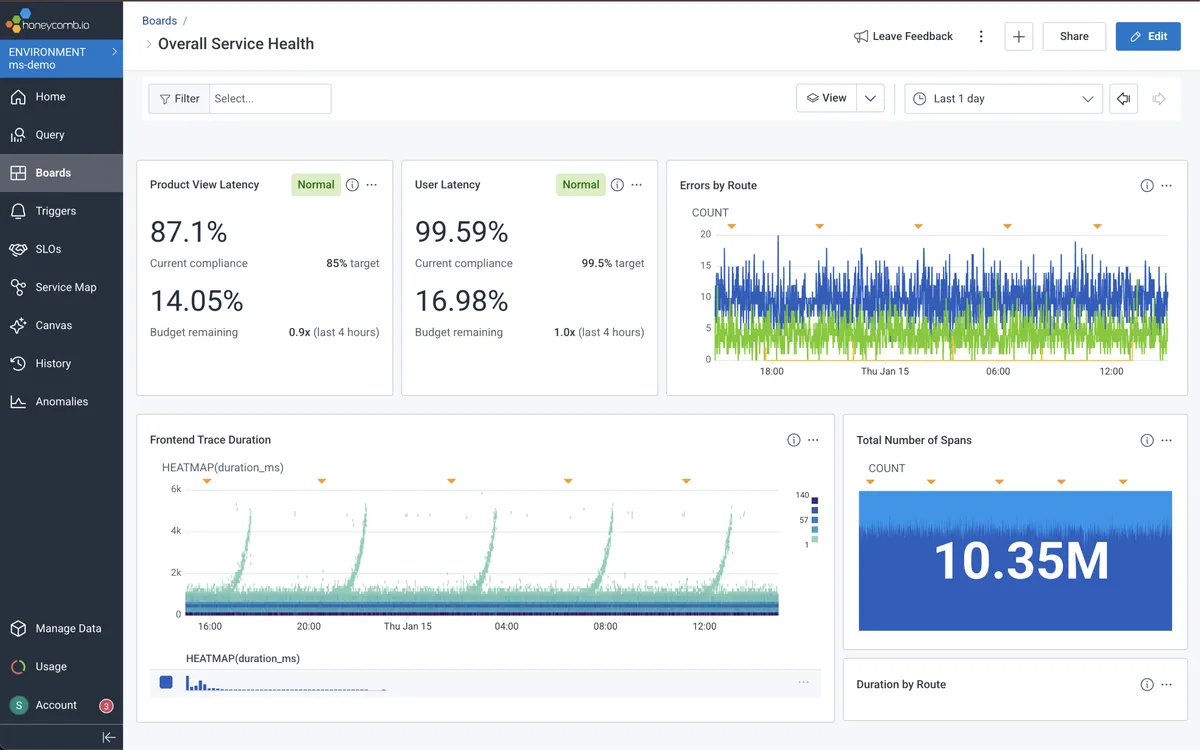Viewport: 1200px width, 750px height.
Task: Click the History clock icon
Action: coord(18,363)
